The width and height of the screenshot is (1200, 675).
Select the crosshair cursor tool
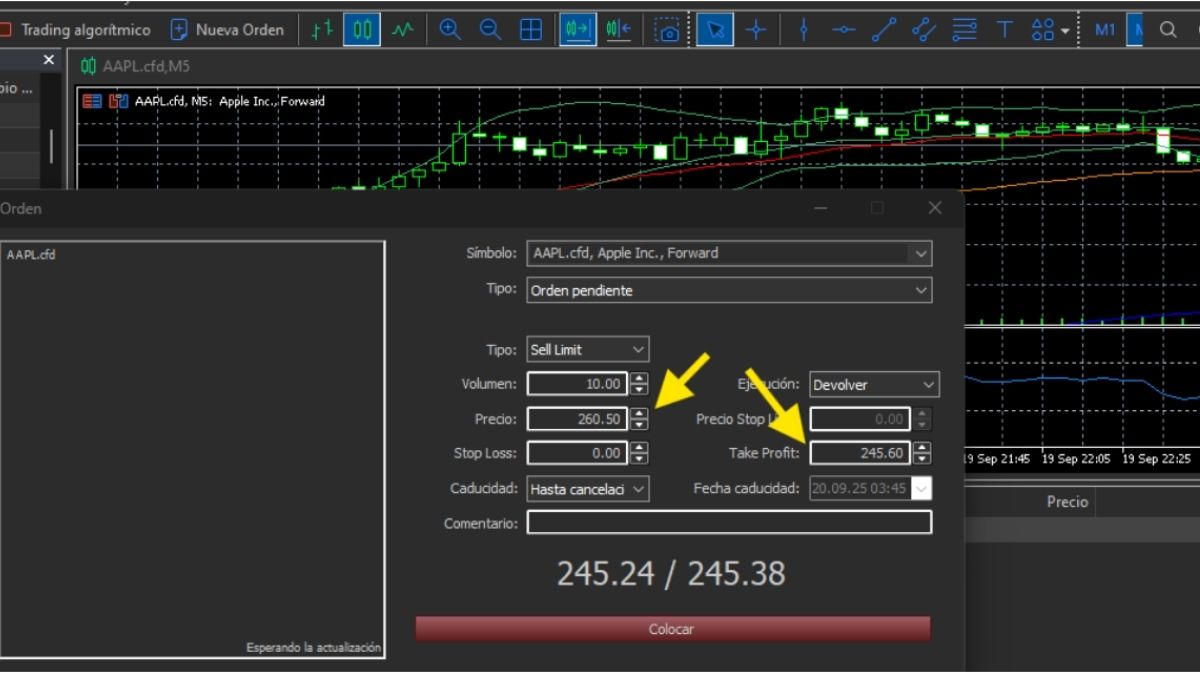coord(756,30)
